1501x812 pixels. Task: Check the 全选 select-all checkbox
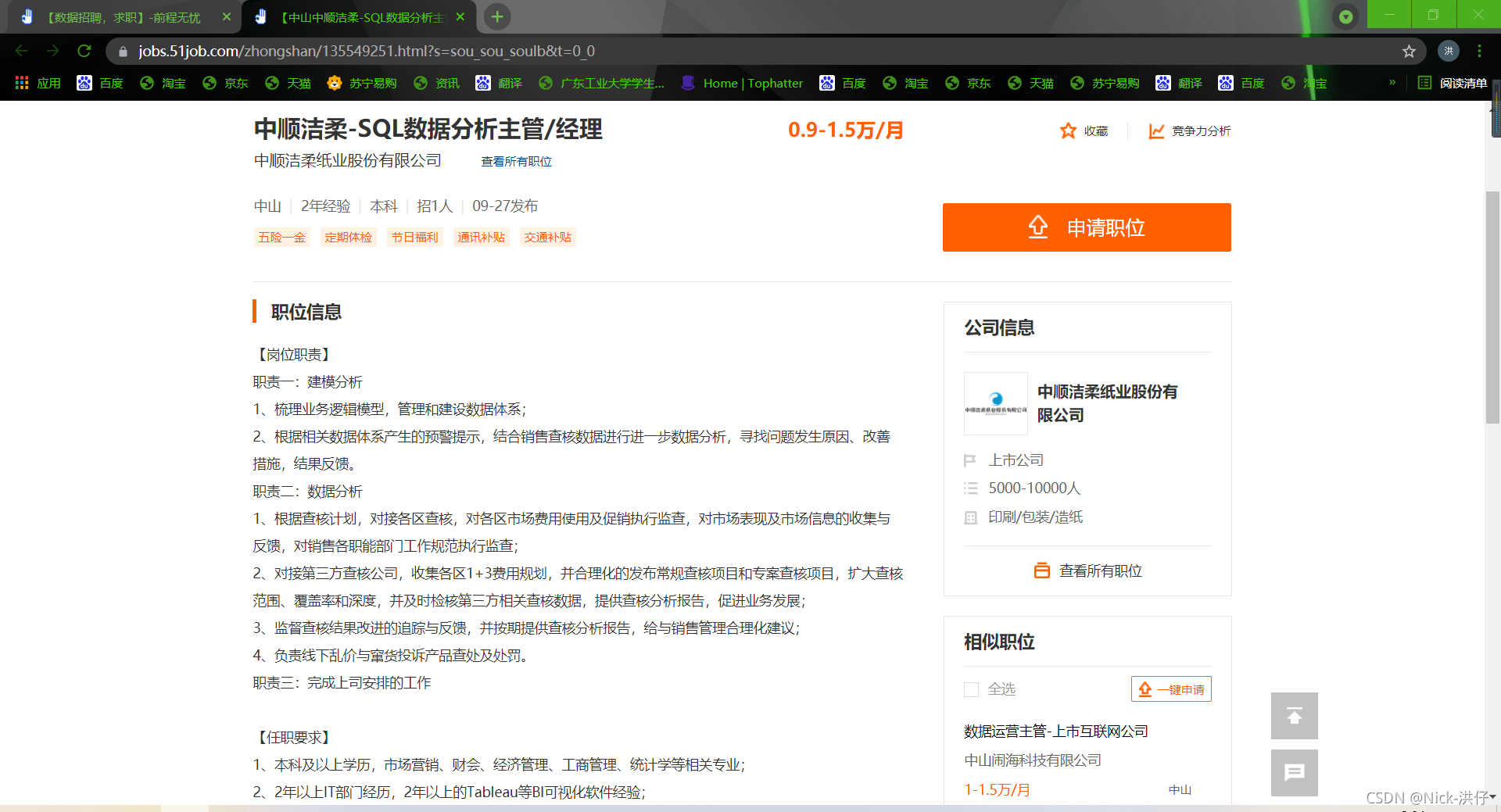(x=971, y=689)
